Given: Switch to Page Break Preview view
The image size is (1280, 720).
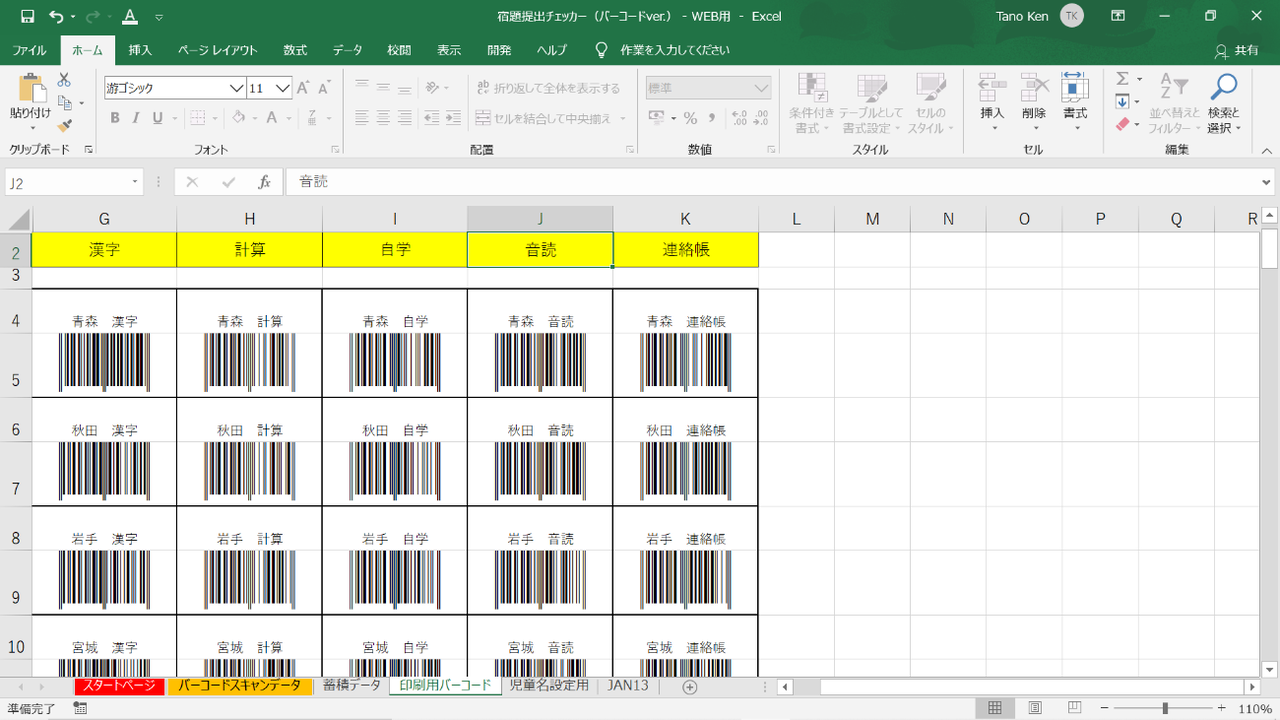Looking at the screenshot, I should [1074, 708].
